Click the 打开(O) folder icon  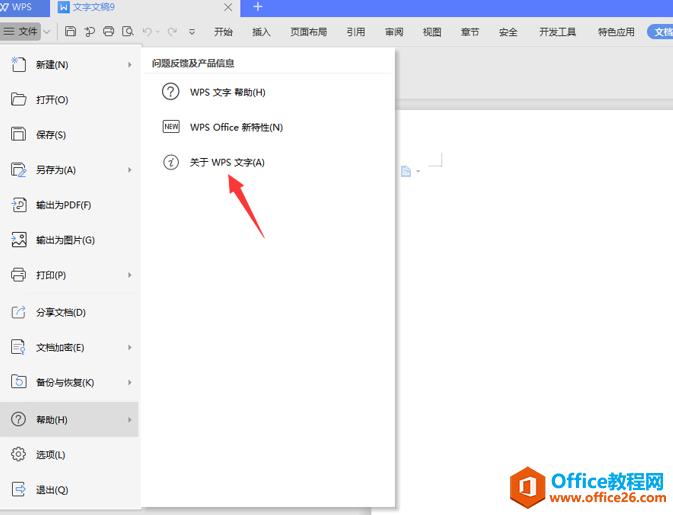[18, 100]
